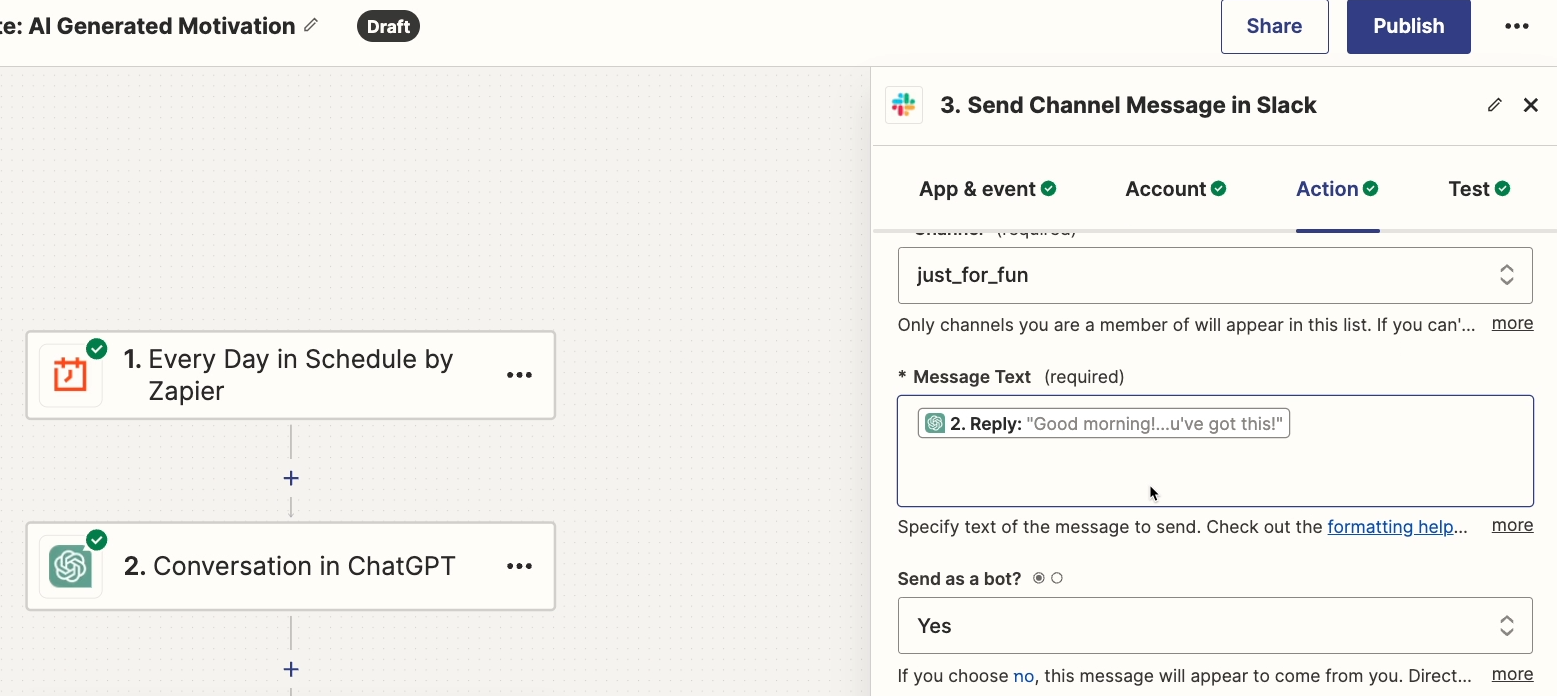Click the pencil icon beside the Zap title
Screen dimensions: 1557x696
click(311, 25)
